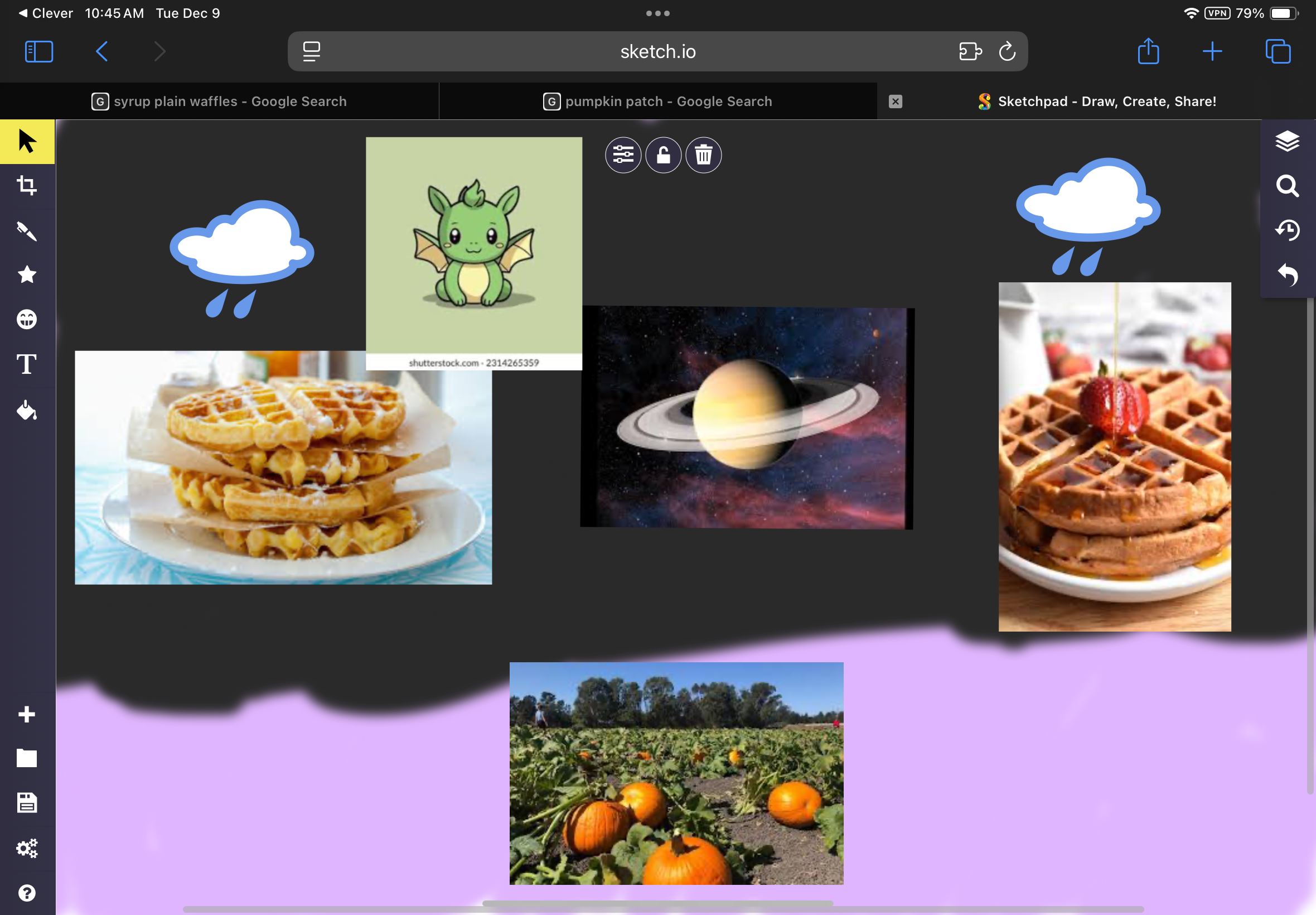This screenshot has height=915, width=1316.
Task: Click the Undo arrow icon
Action: (1287, 274)
